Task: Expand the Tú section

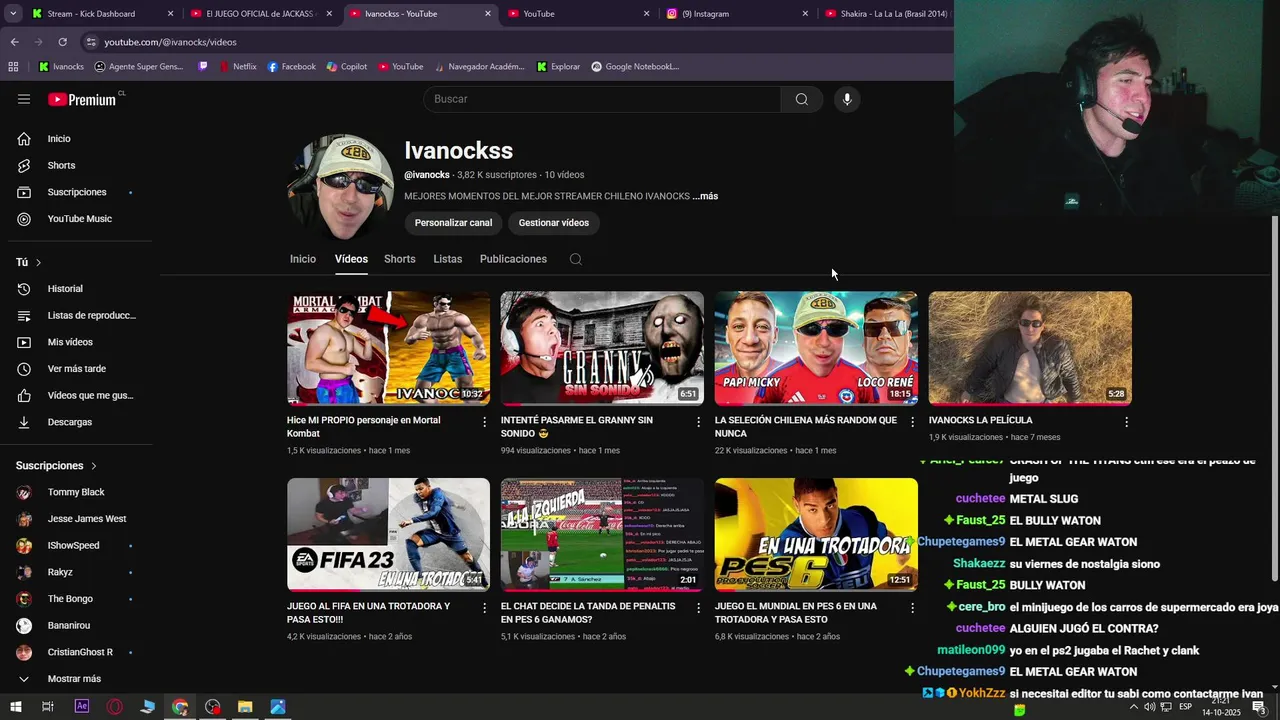Action: (29, 262)
